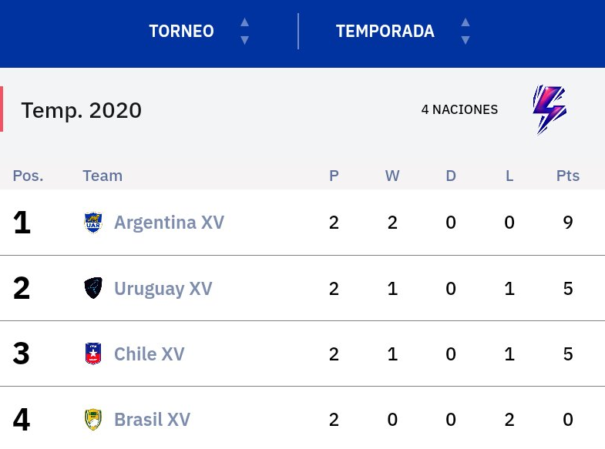Click the Pos. column header

[x=28, y=176]
